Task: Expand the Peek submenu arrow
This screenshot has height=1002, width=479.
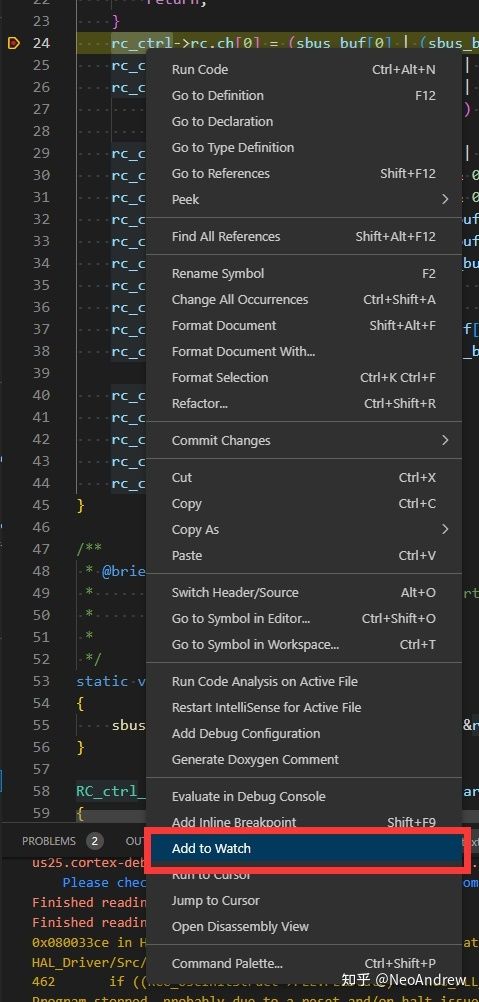Action: pyautogui.click(x=445, y=199)
